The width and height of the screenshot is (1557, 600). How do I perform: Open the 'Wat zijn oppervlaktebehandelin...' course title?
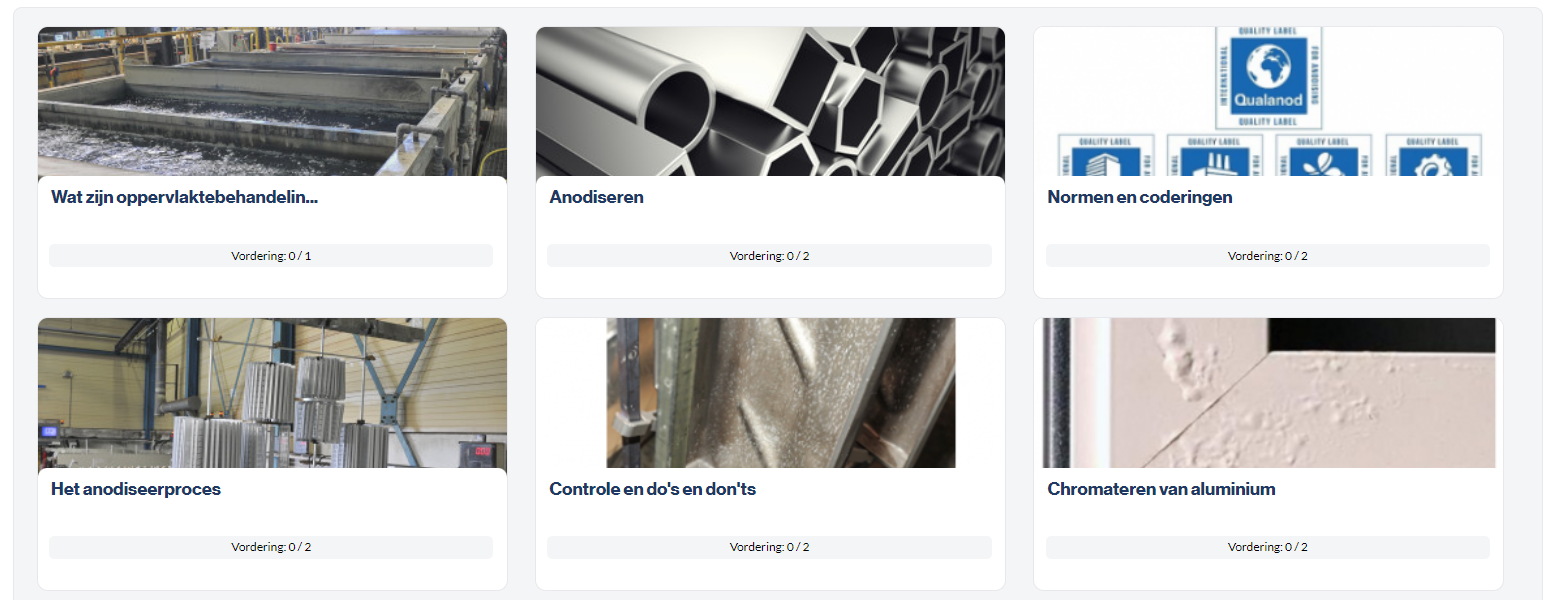click(184, 197)
